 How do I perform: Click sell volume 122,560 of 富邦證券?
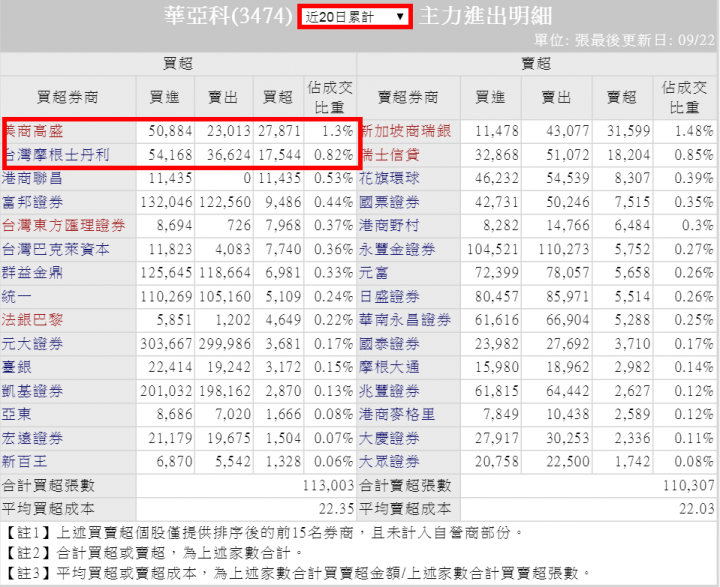225,202
